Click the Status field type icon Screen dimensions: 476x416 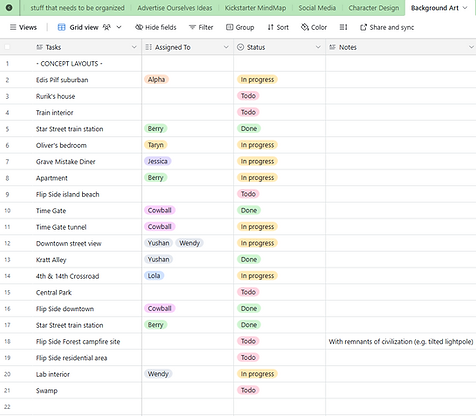click(x=240, y=47)
